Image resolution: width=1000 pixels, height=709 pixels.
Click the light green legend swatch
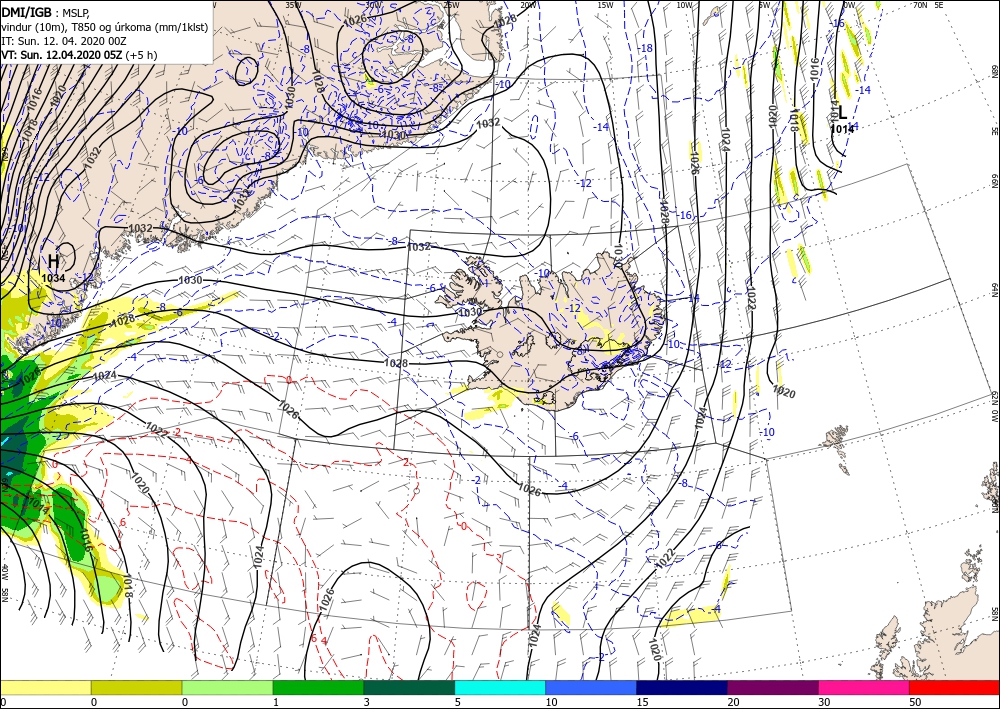(227, 687)
